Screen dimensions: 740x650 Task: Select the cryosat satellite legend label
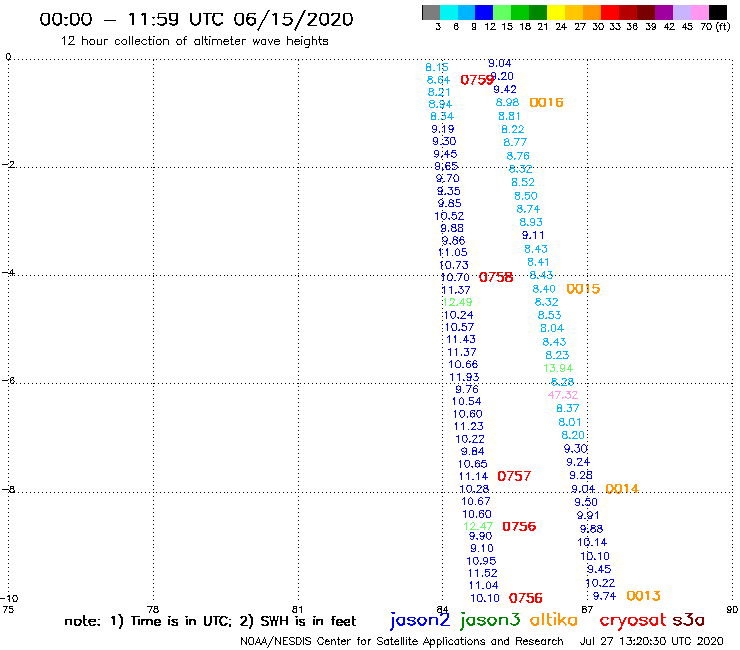[632, 621]
